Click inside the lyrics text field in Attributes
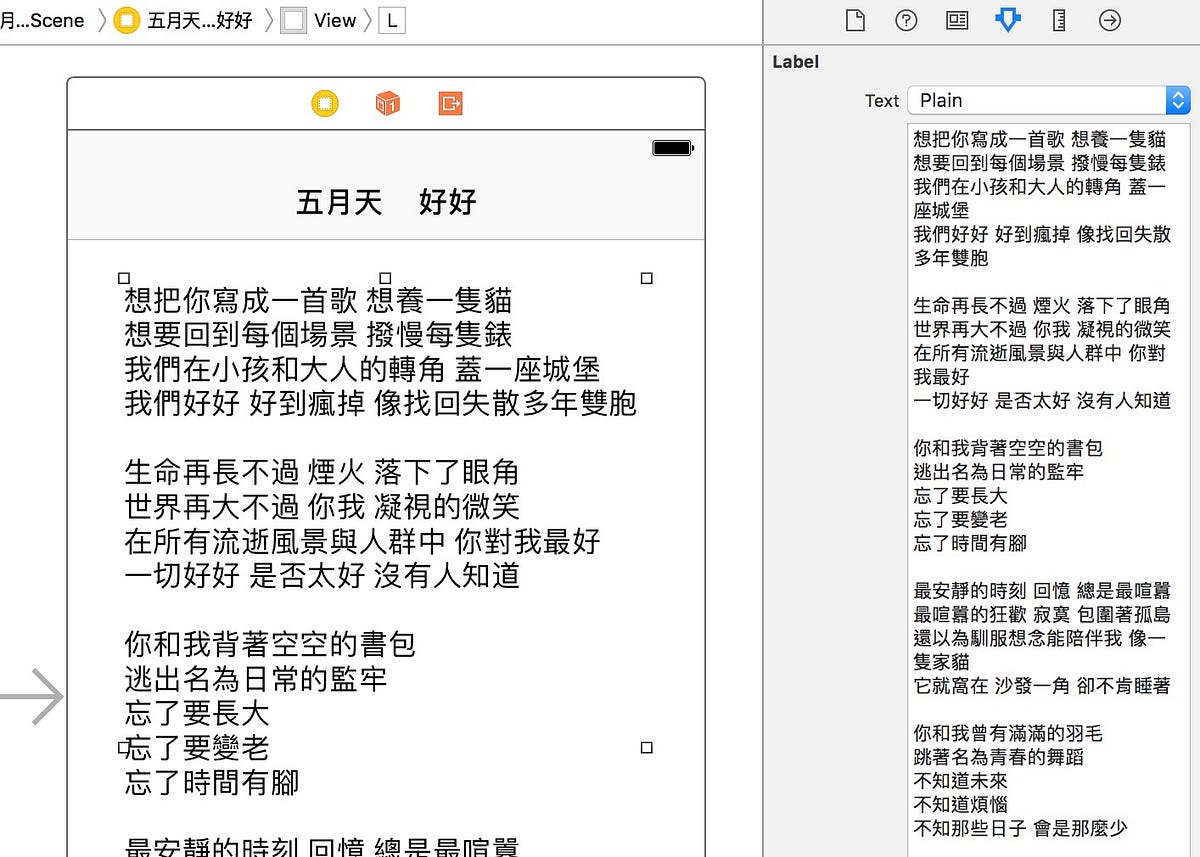Image resolution: width=1200 pixels, height=857 pixels. (1040, 400)
